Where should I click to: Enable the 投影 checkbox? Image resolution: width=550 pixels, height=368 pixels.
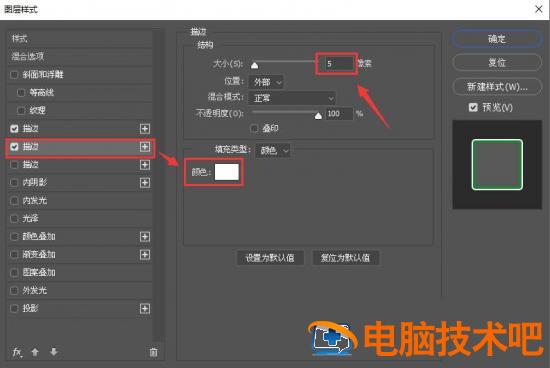14,308
